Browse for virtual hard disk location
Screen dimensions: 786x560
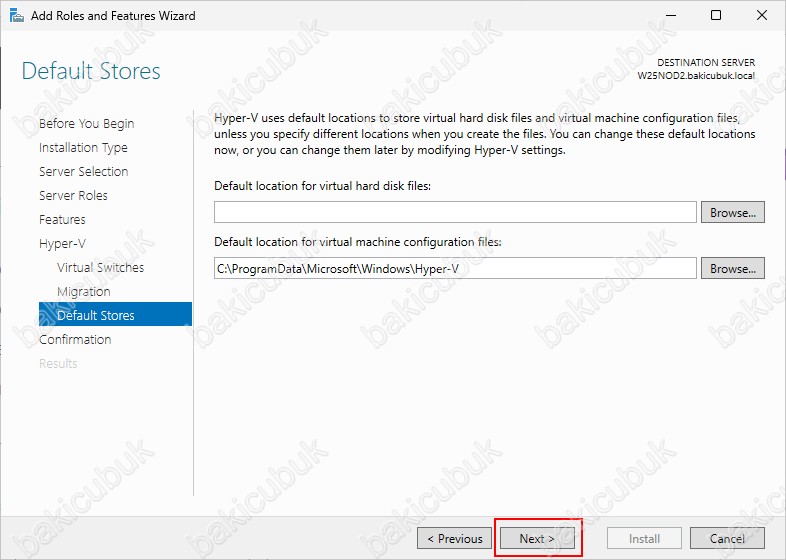coord(733,212)
